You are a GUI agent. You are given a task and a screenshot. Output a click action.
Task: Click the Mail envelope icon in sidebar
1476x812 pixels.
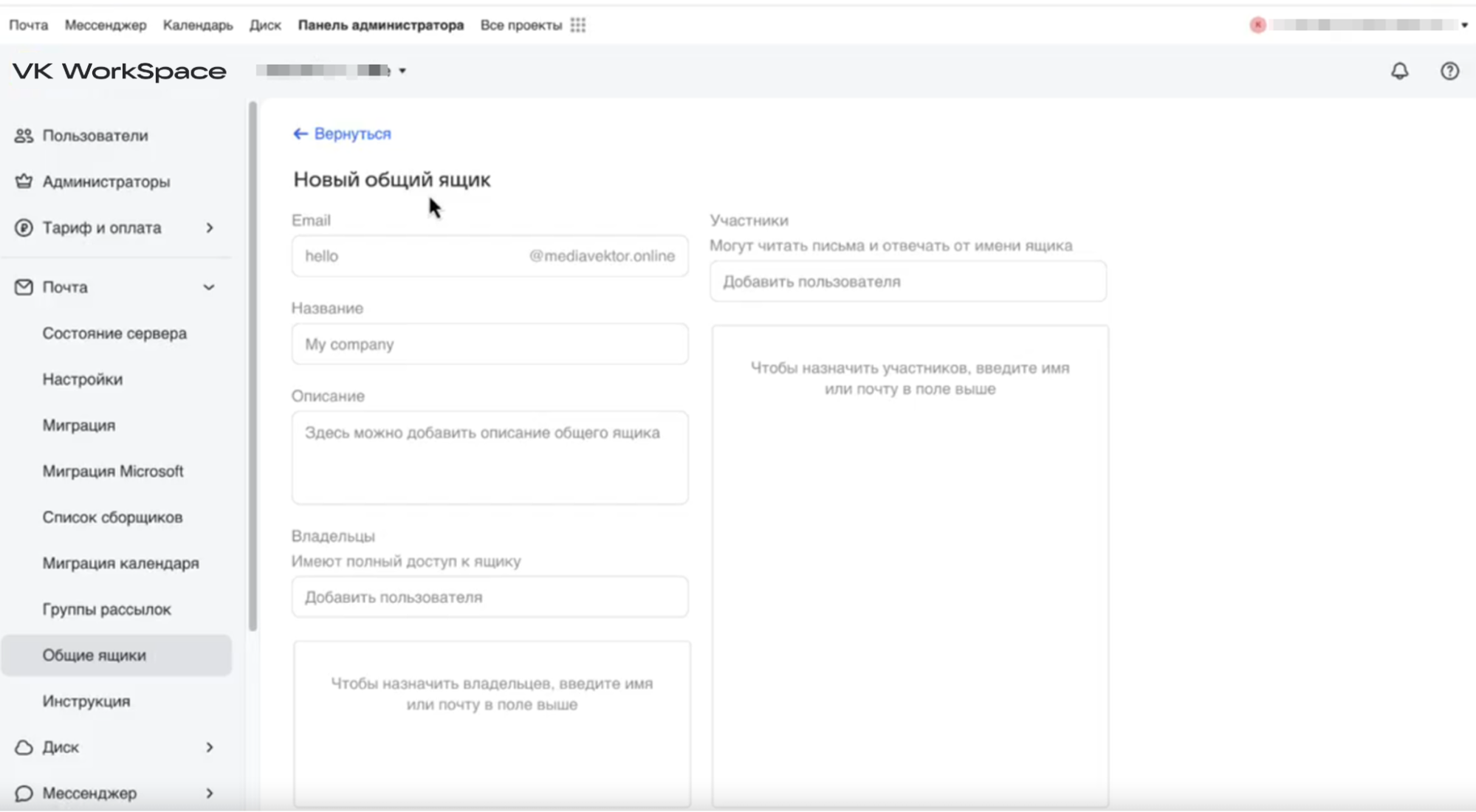[24, 287]
